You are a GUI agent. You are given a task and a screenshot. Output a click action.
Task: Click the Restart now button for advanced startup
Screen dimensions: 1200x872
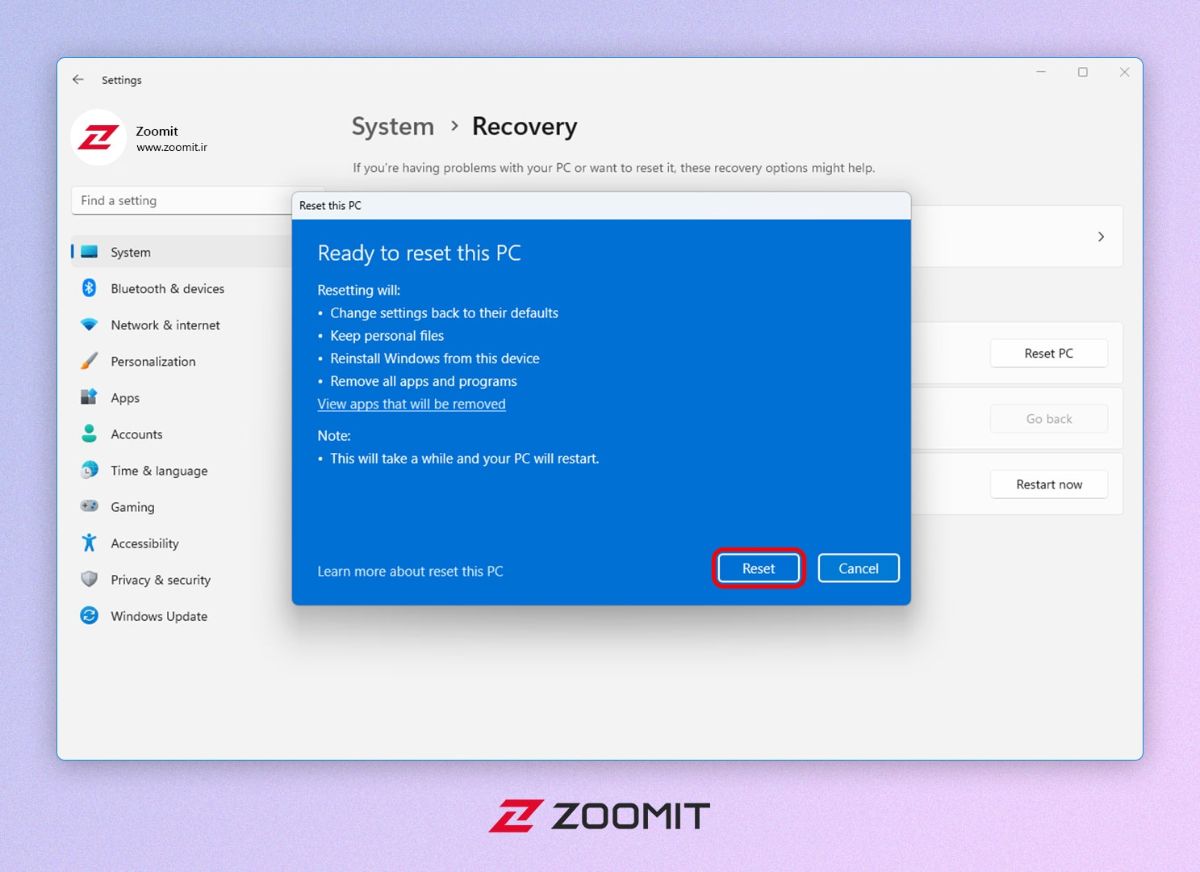click(1048, 484)
